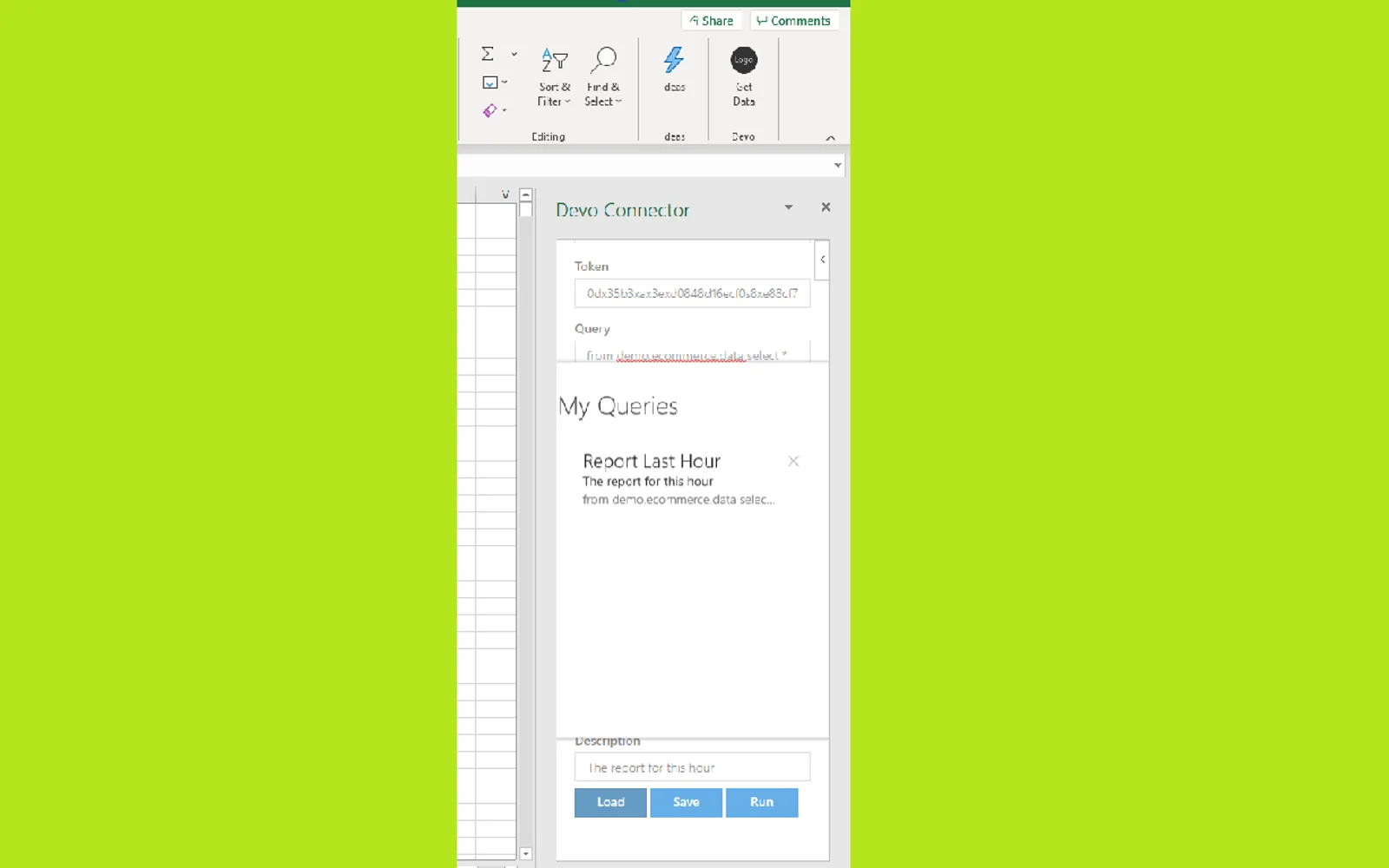The height and width of the screenshot is (868, 1389).
Task: Click the Run button
Action: click(761, 802)
